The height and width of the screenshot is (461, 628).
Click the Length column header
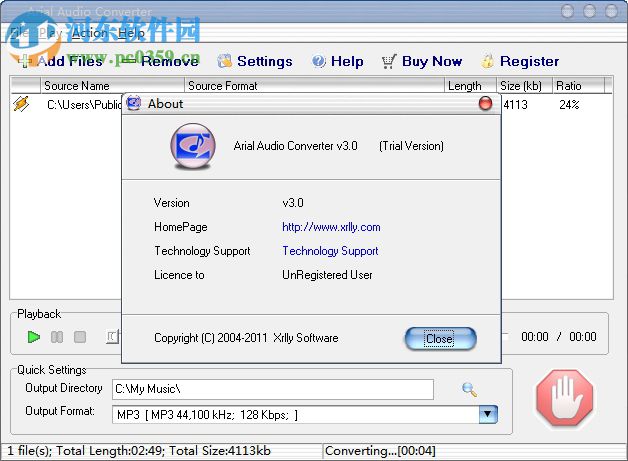[471, 86]
